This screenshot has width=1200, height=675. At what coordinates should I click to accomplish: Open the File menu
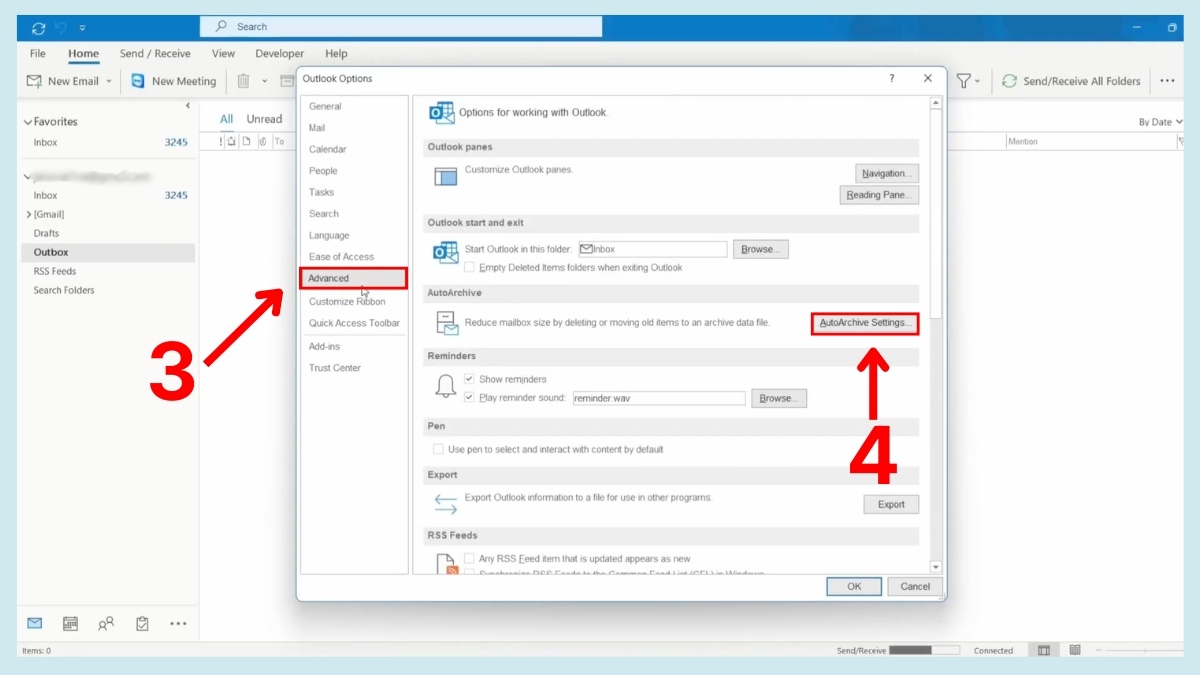point(38,53)
